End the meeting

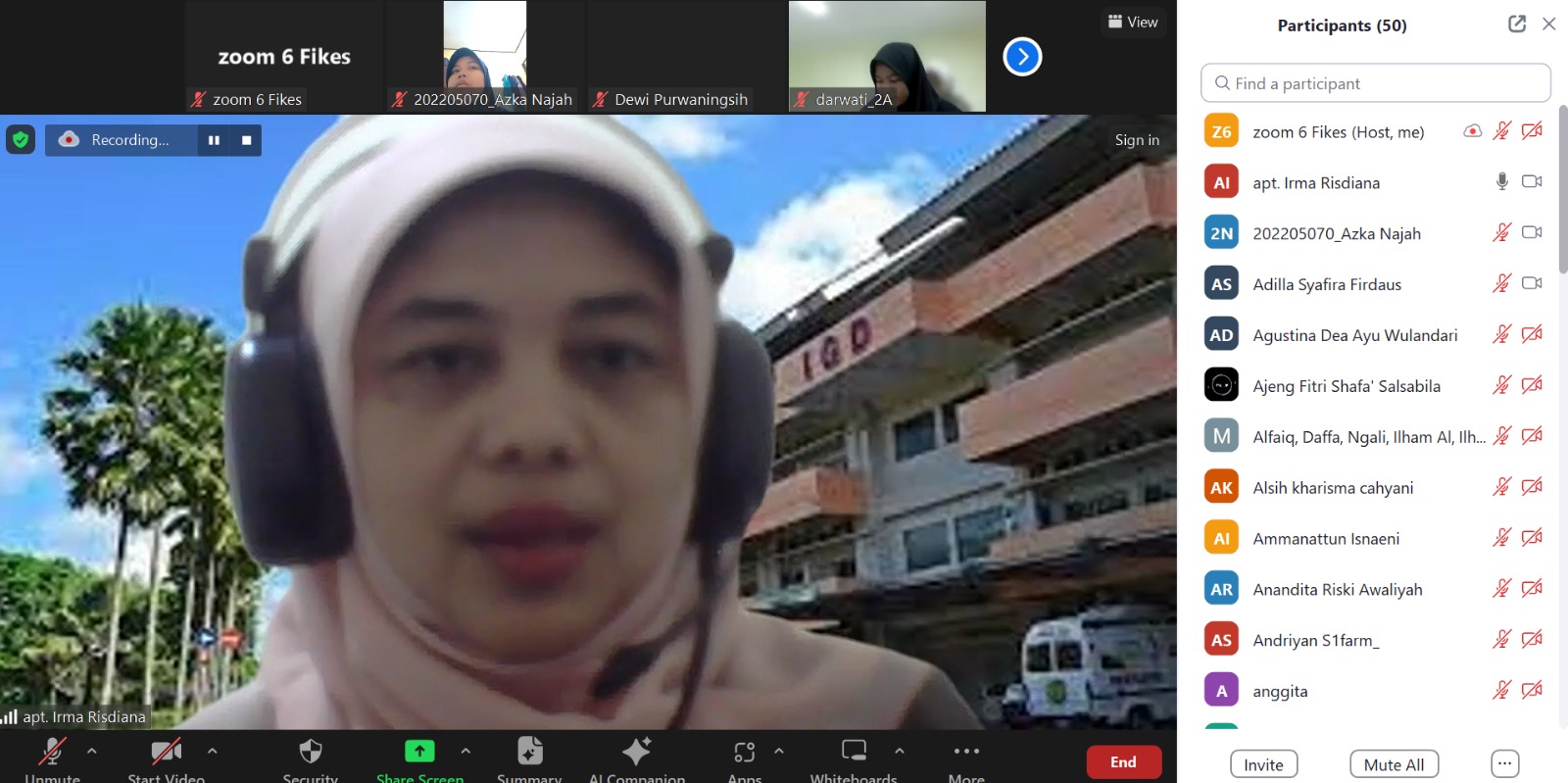tap(1123, 761)
